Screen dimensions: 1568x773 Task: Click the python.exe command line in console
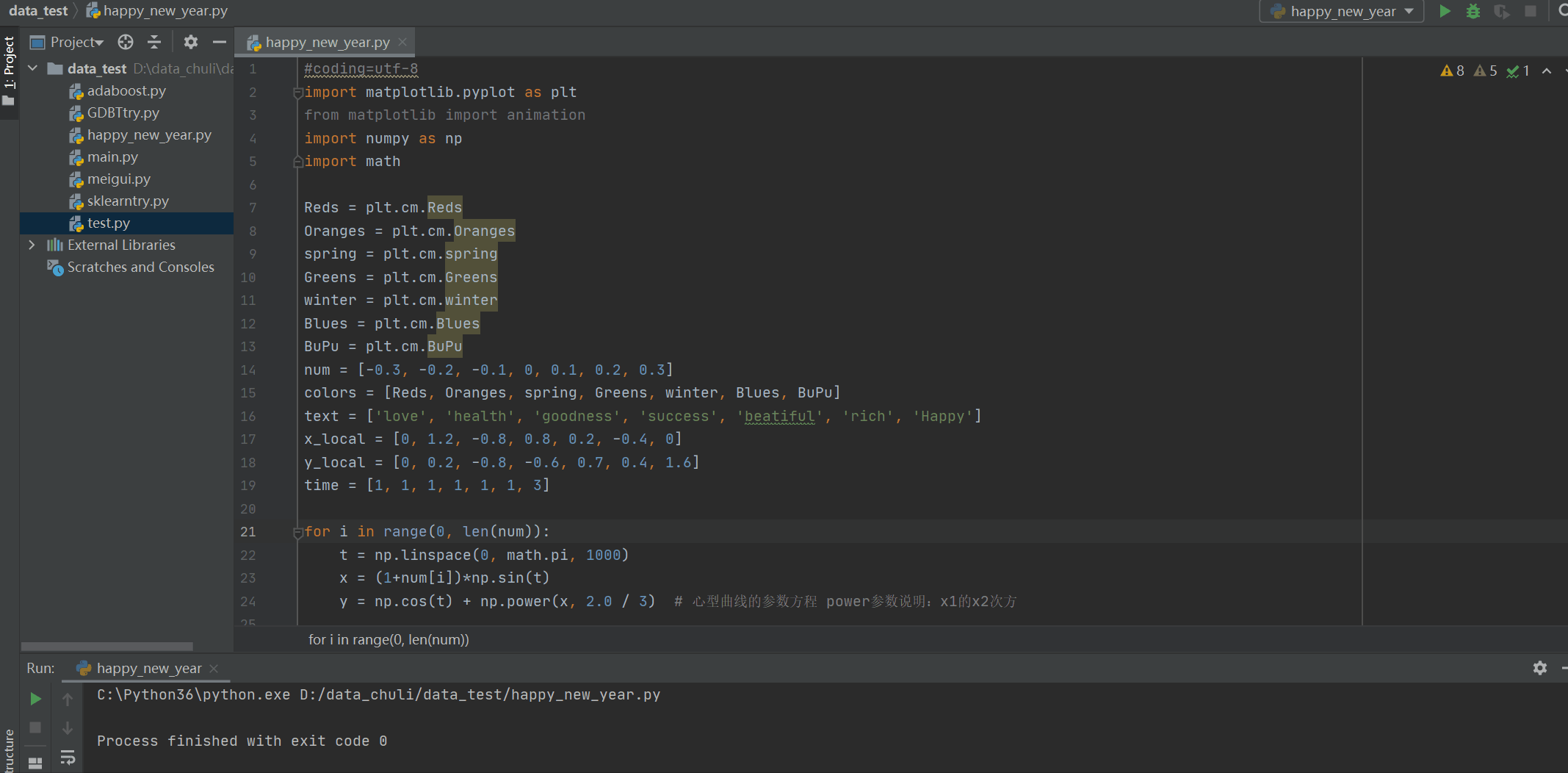(x=378, y=694)
